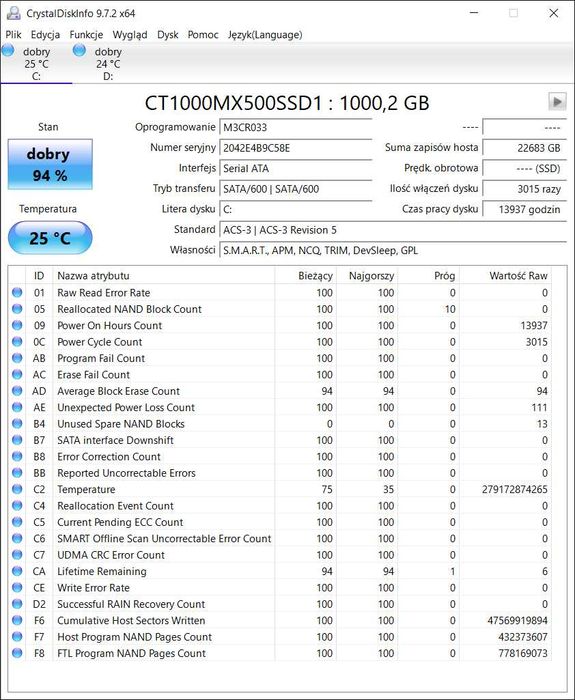Click status icon for Power Cycle Count
The height and width of the screenshot is (700, 575).
17,342
